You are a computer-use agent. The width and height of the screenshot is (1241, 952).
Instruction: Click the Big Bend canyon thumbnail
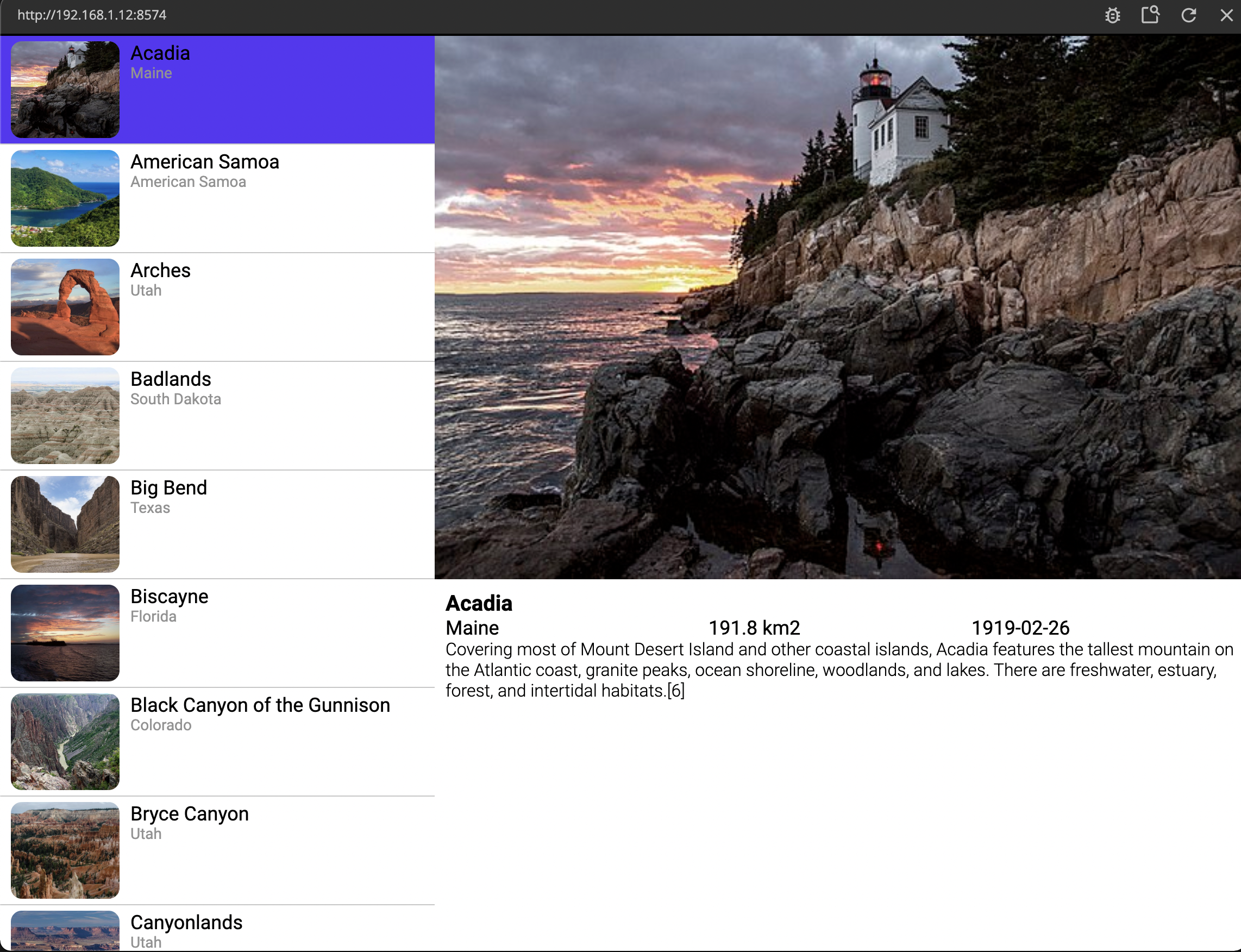[x=65, y=524]
